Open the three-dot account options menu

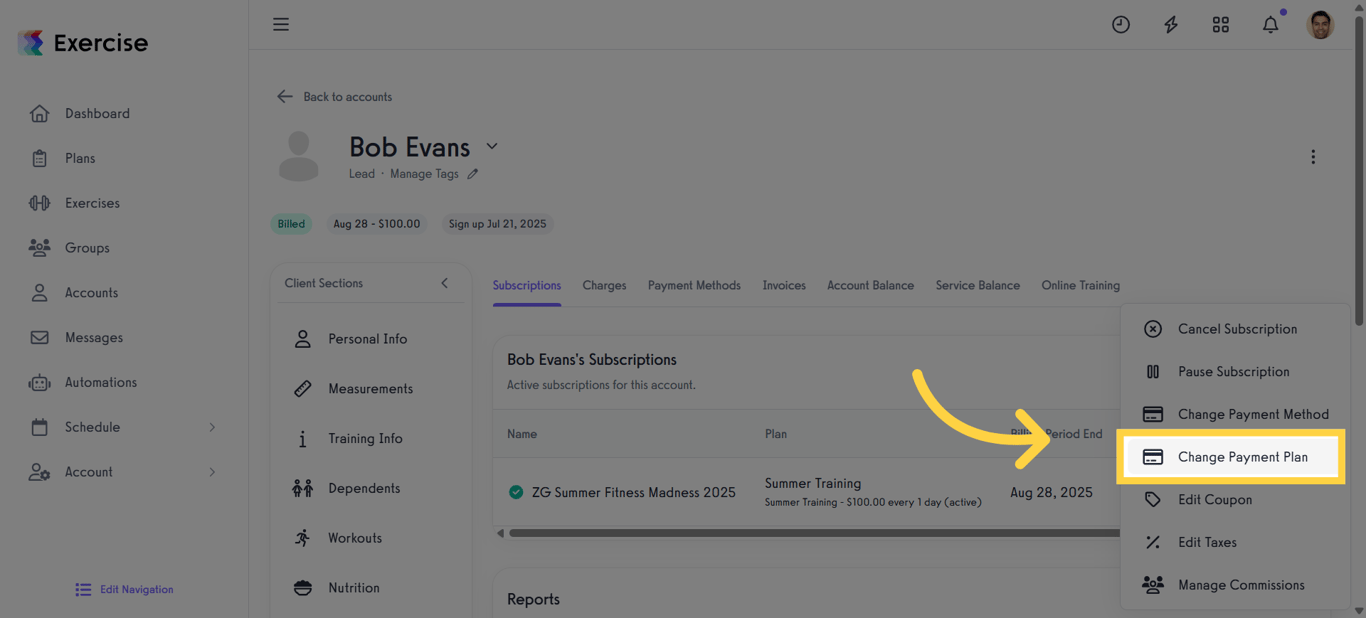(x=1313, y=157)
